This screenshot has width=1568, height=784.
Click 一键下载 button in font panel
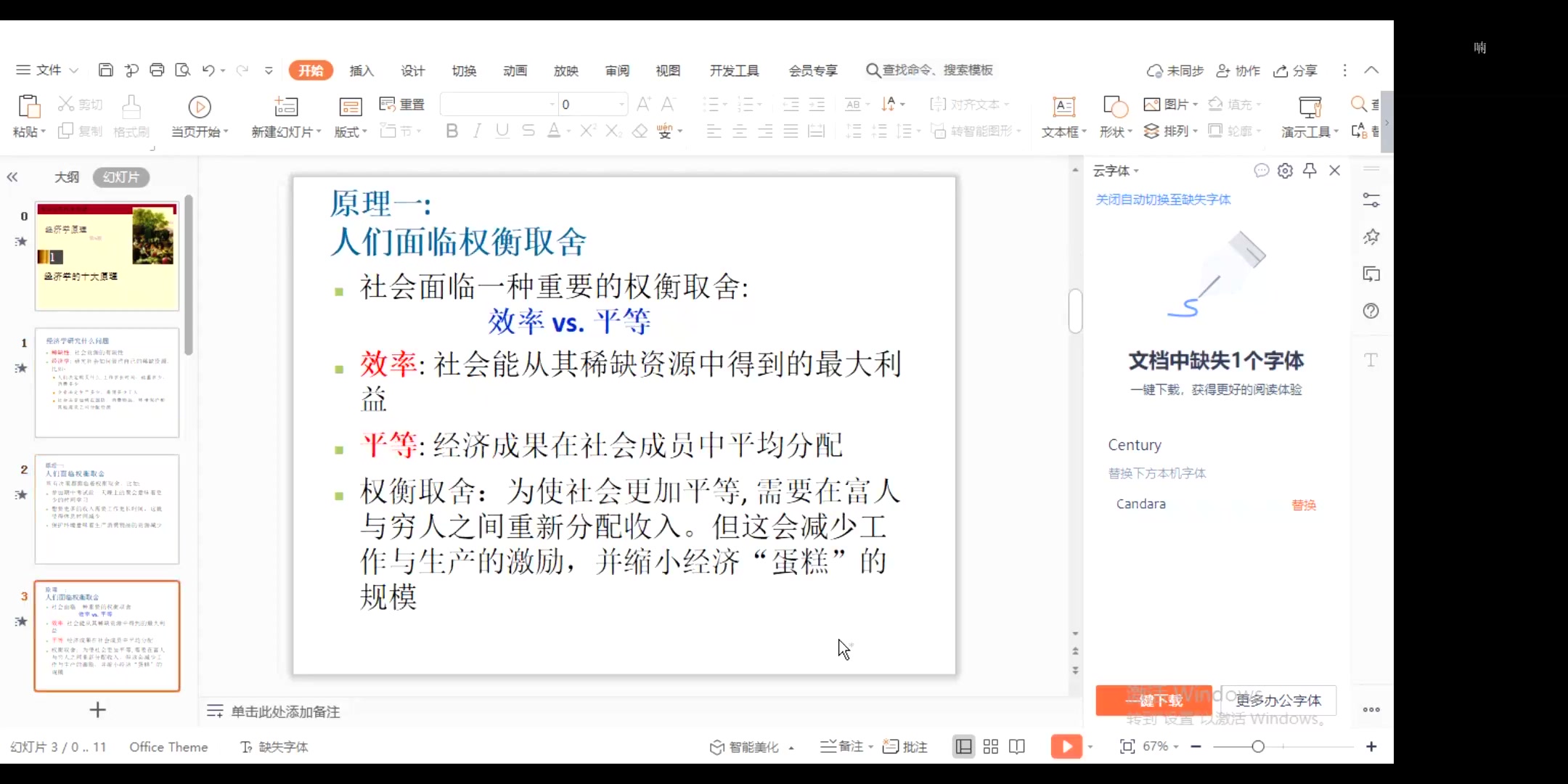coord(1155,700)
